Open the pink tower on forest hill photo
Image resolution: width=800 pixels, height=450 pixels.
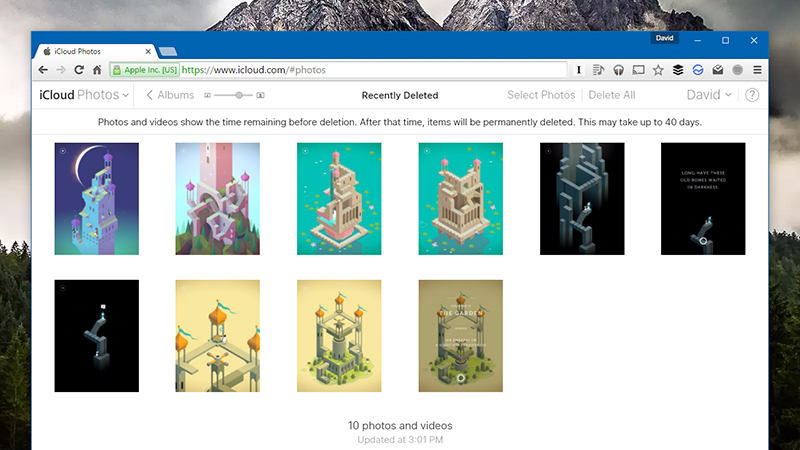pos(217,198)
